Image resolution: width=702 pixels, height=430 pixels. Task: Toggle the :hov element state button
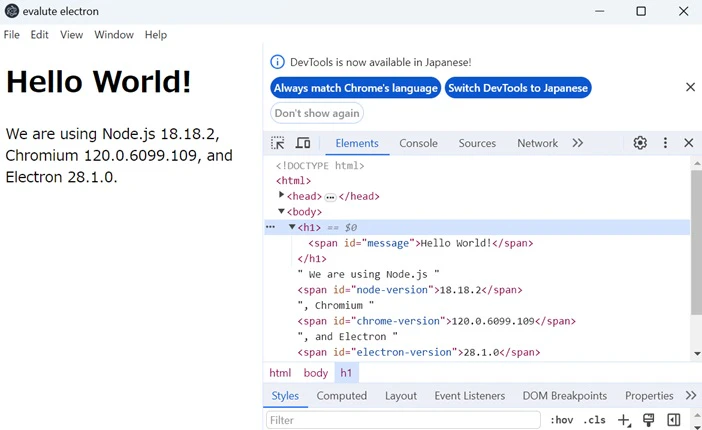pyautogui.click(x=561, y=420)
